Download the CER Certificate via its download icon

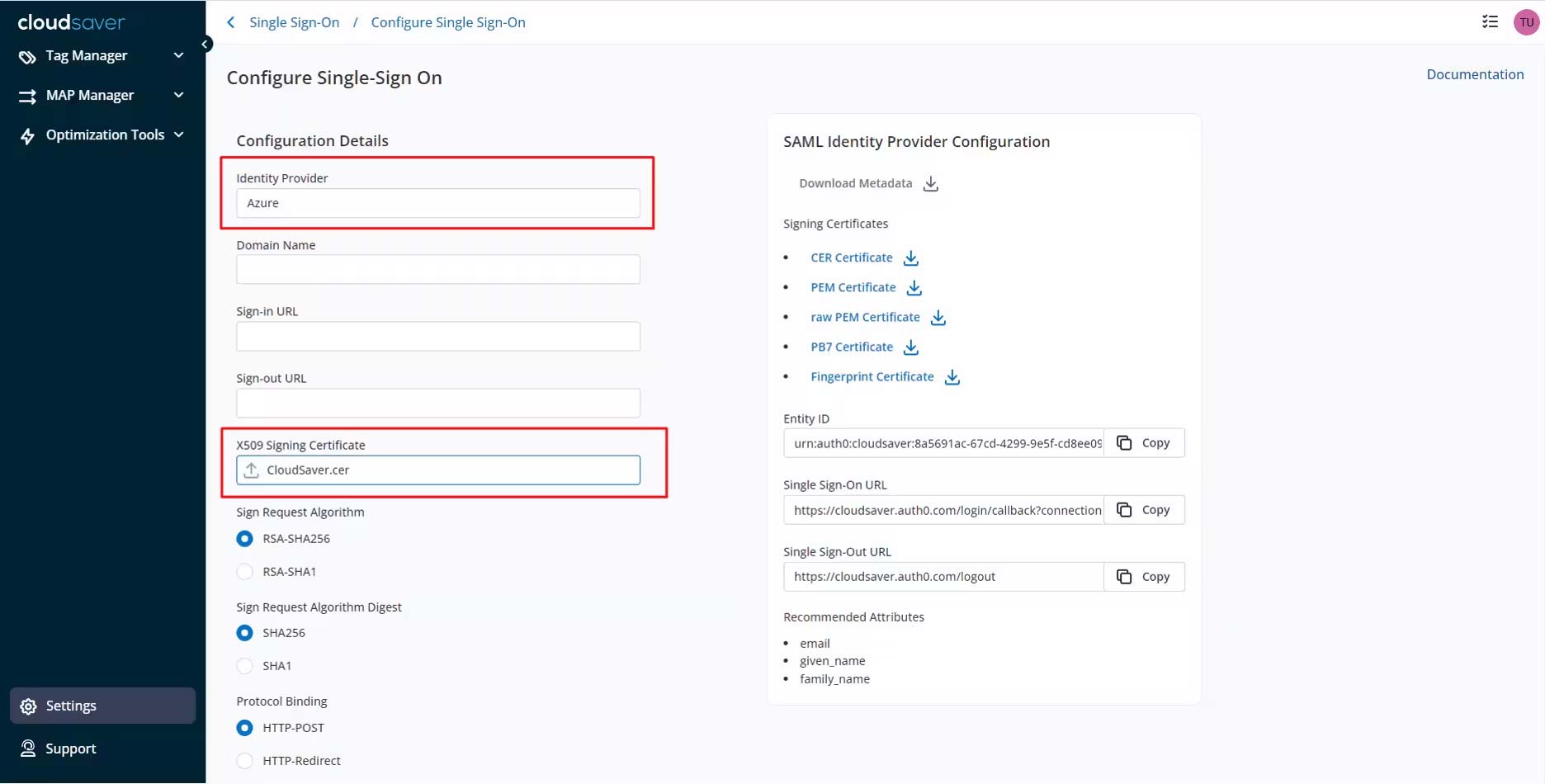(x=910, y=258)
